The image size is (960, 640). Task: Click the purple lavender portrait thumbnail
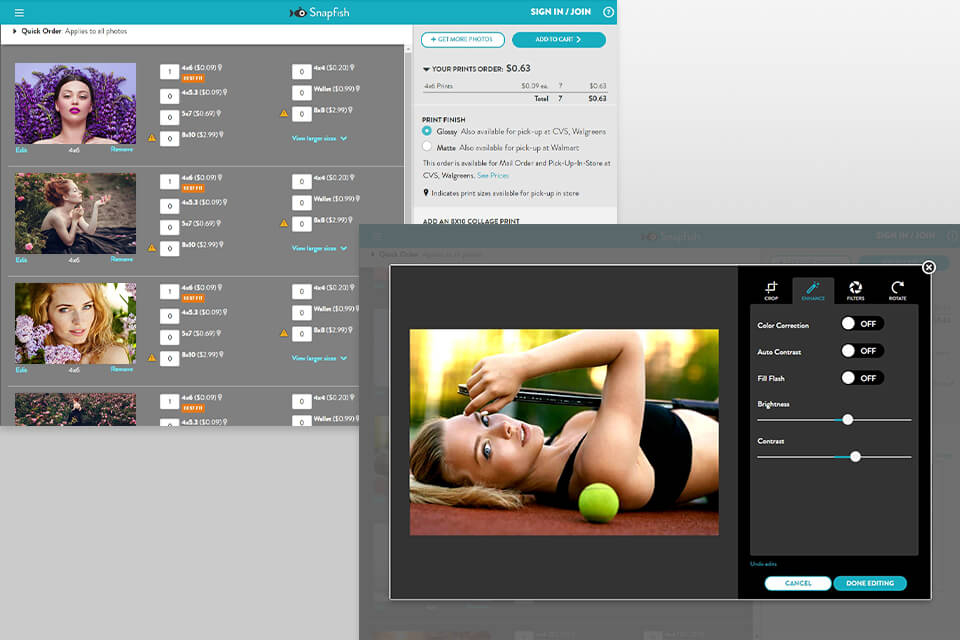(75, 104)
